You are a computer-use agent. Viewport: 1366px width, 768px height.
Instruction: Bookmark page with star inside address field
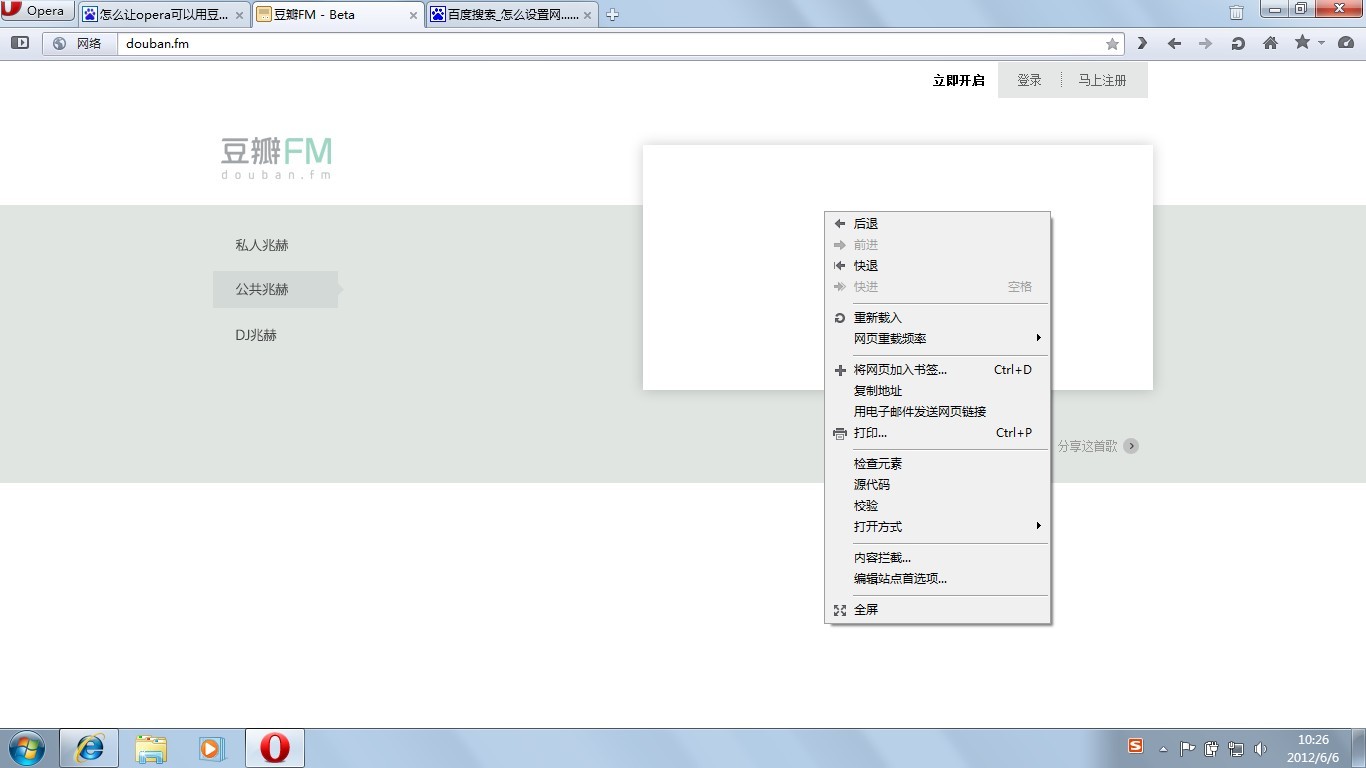pos(1112,44)
